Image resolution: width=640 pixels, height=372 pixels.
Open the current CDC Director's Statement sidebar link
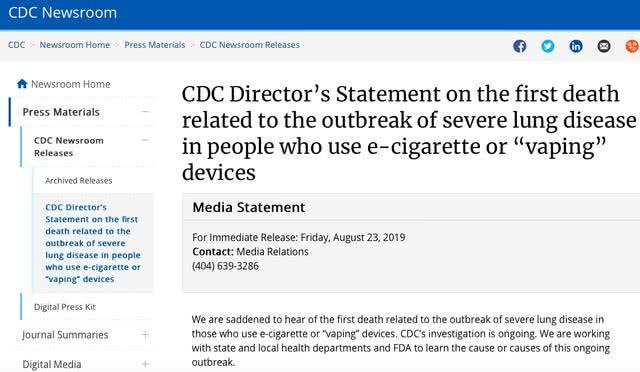[93, 243]
